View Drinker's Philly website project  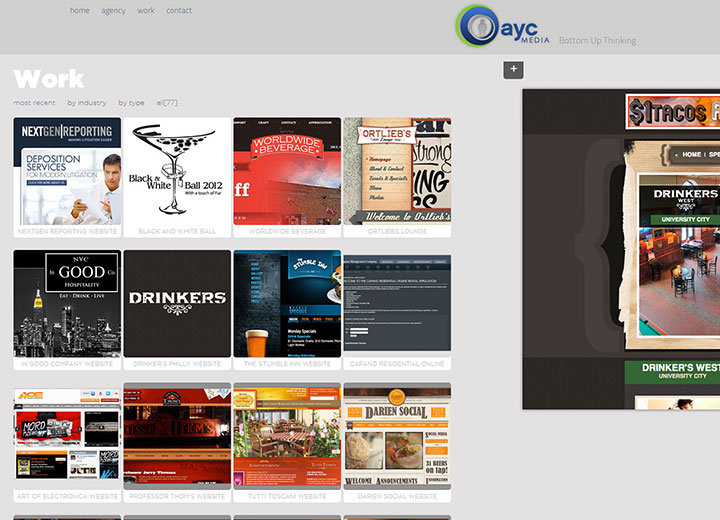177,303
